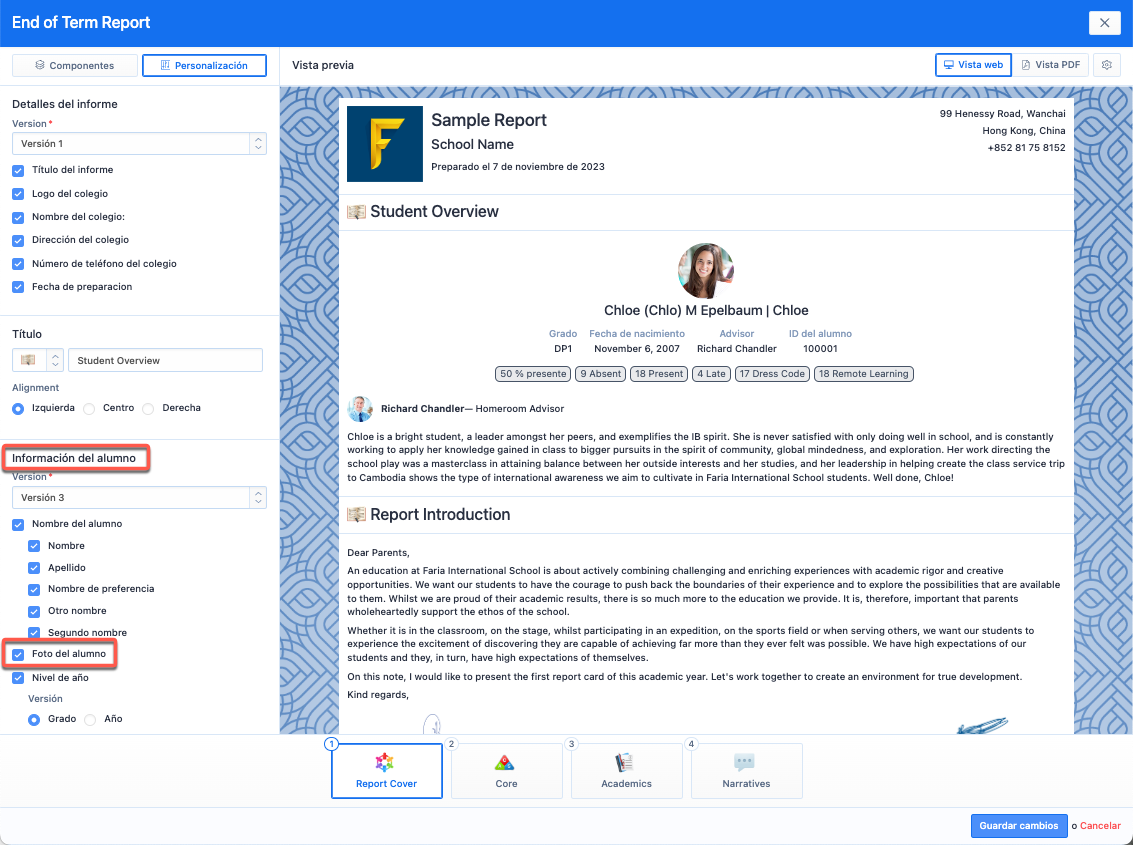This screenshot has height=845, width=1133.
Task: Expand the Versión 3 dropdown
Action: pyautogui.click(x=139, y=498)
